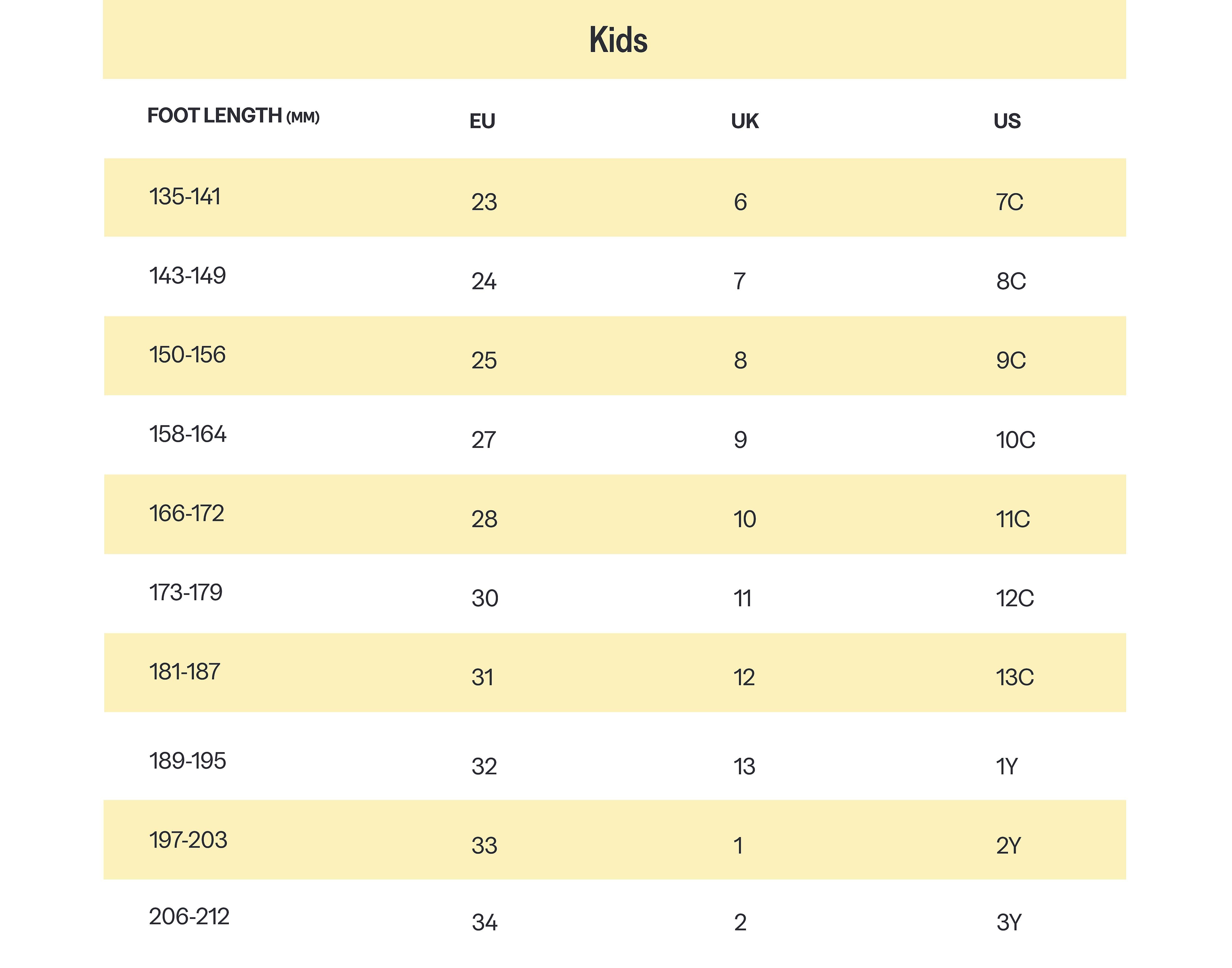The height and width of the screenshot is (968, 1232).
Task: Click the Kids table title
Action: coord(618,40)
